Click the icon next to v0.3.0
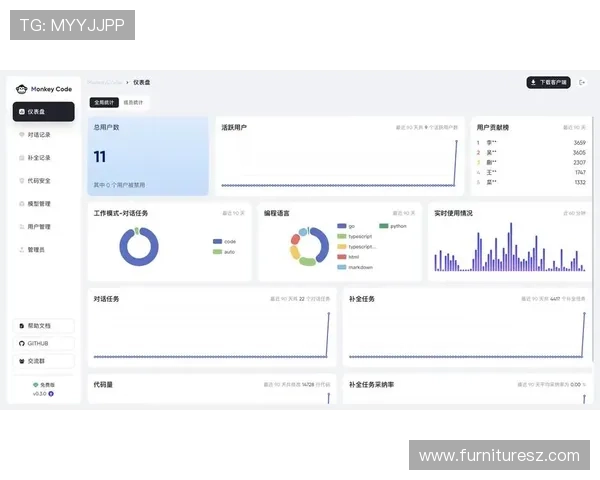The image size is (600, 480). (x=51, y=393)
